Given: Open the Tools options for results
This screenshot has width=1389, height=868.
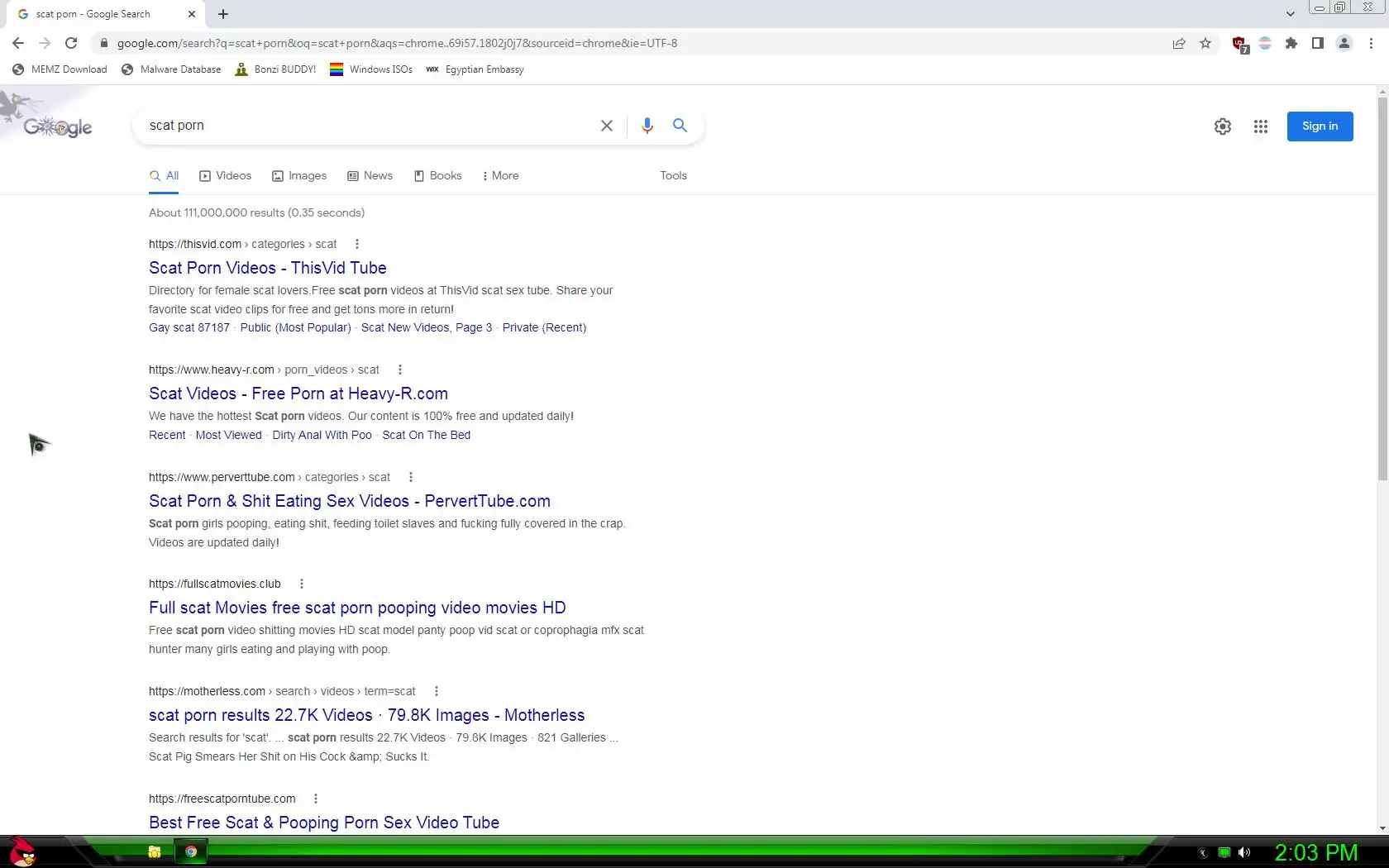Looking at the screenshot, I should [x=673, y=175].
